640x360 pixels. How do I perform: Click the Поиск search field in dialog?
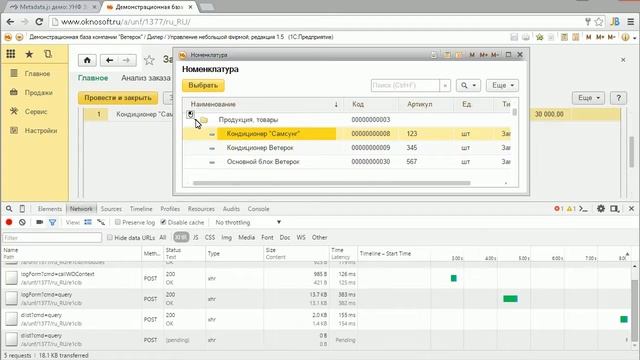coord(405,85)
